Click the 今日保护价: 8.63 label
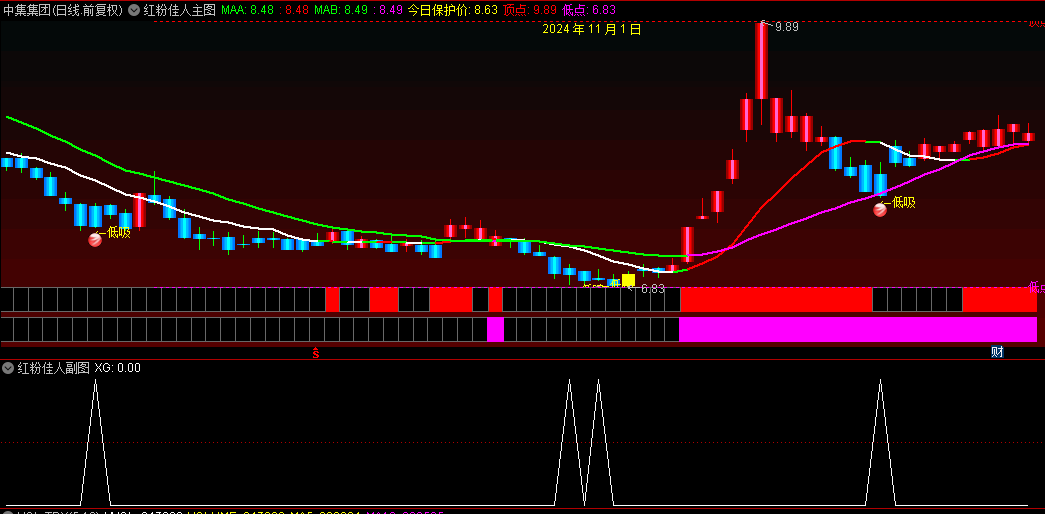The width and height of the screenshot is (1045, 514). tap(453, 10)
